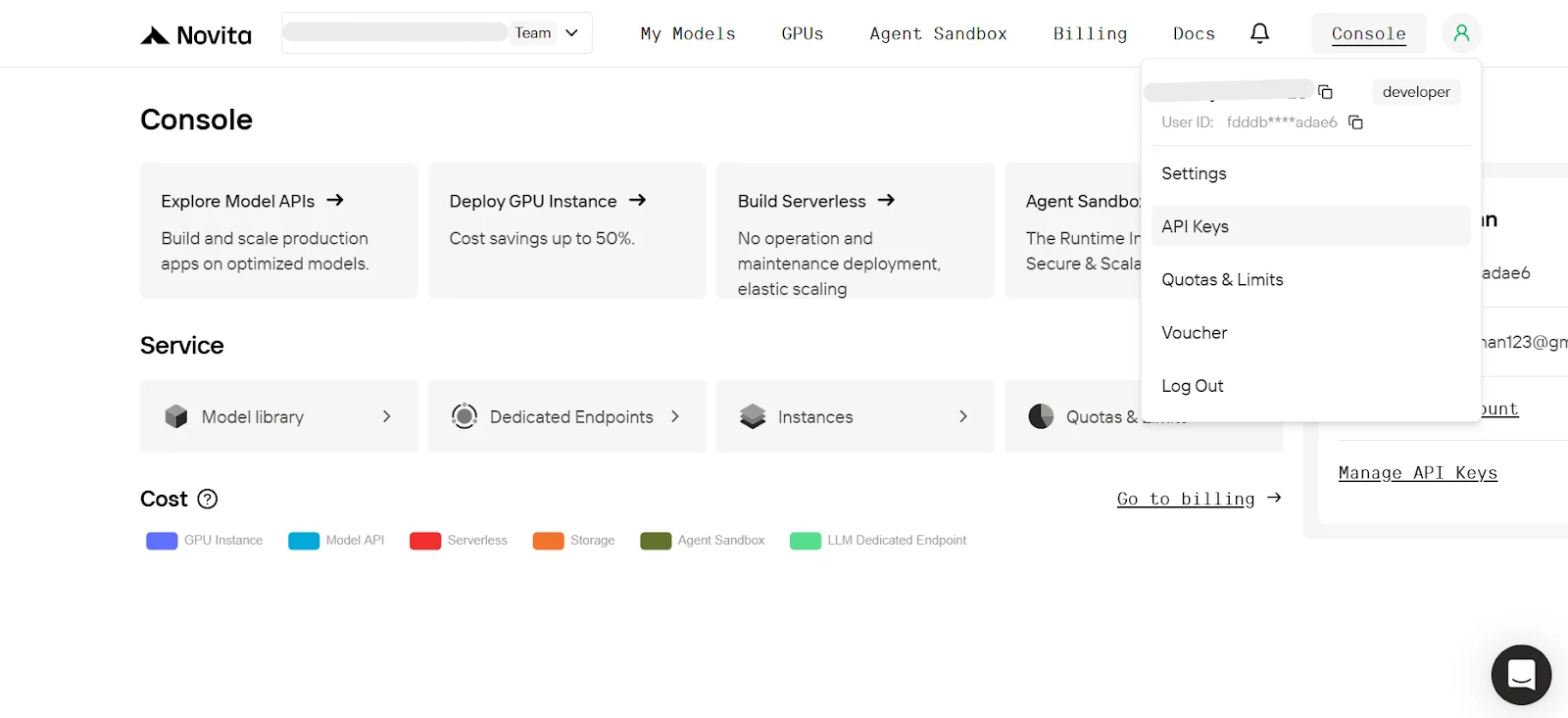Click the Go to billing arrow icon

click(x=1274, y=498)
